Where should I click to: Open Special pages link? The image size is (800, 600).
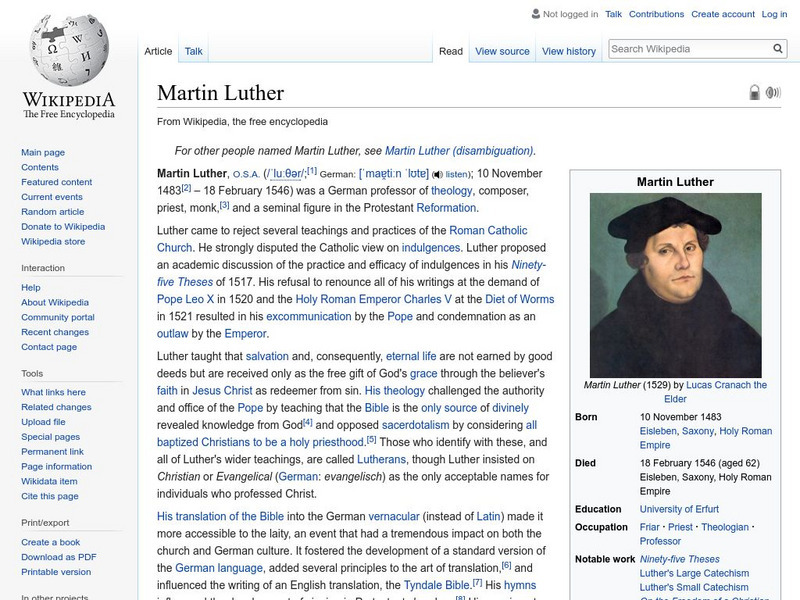pyautogui.click(x=51, y=436)
